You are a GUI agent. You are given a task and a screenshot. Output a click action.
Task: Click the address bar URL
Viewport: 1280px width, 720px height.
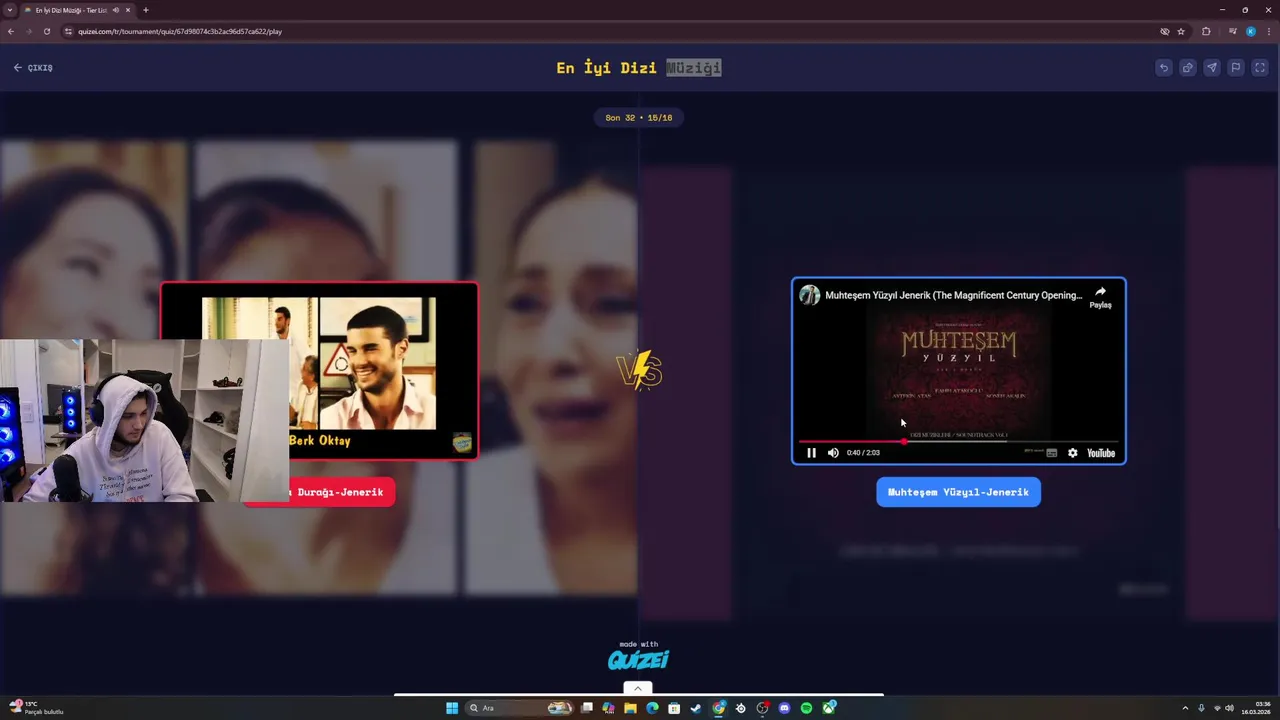coord(180,31)
